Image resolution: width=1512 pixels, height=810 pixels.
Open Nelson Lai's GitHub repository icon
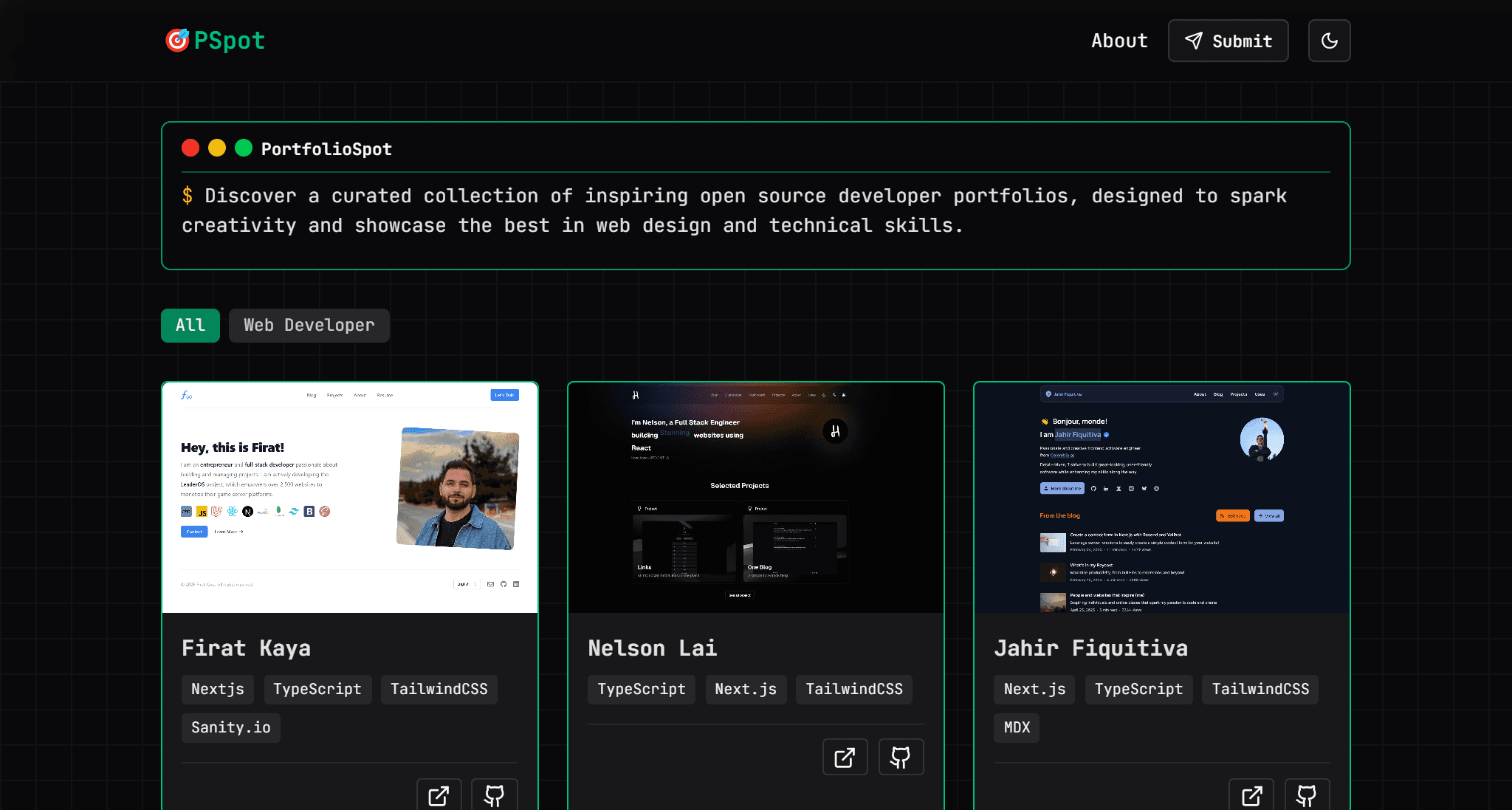901,757
